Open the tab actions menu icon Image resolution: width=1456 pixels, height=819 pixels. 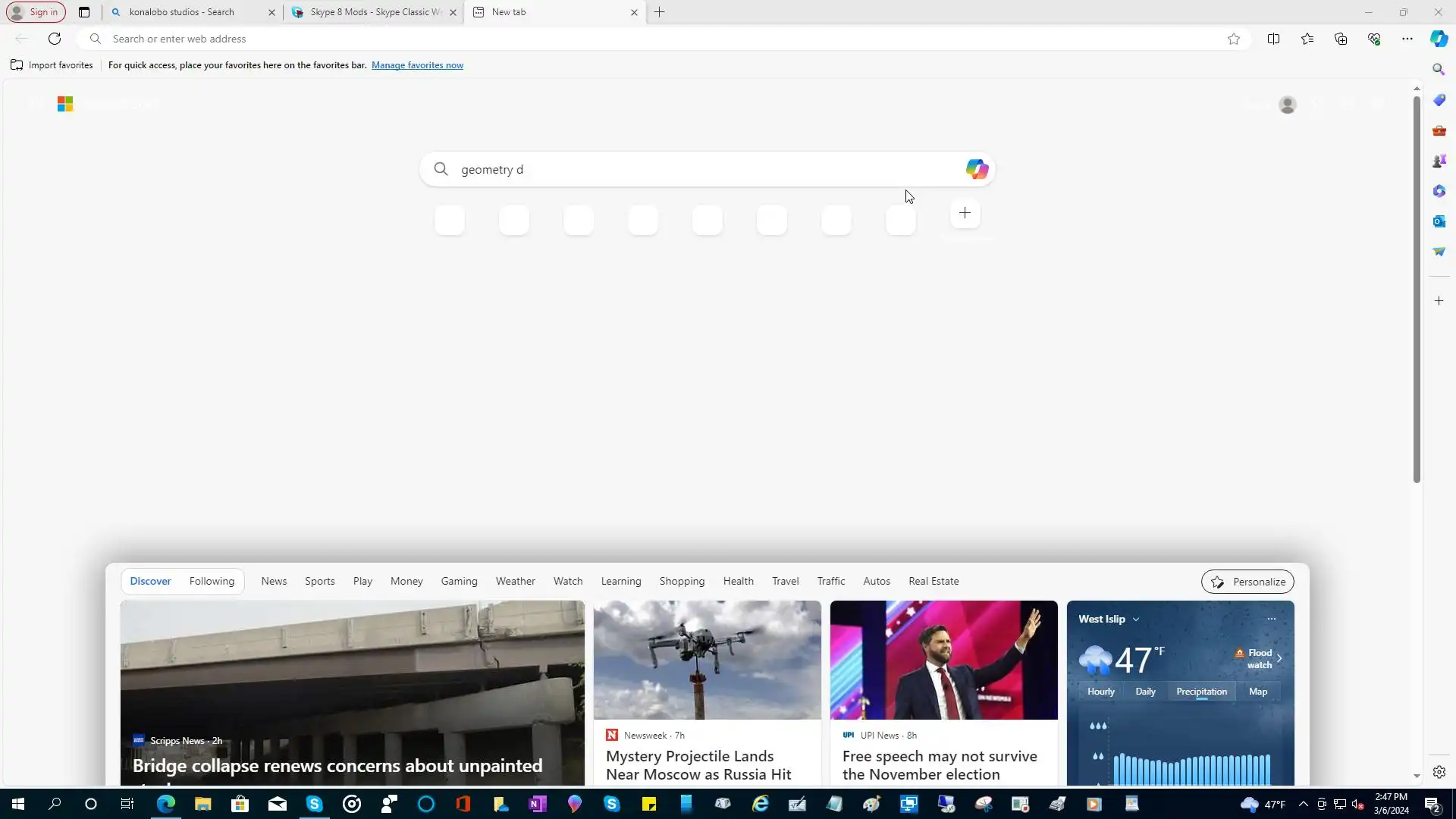click(x=84, y=12)
